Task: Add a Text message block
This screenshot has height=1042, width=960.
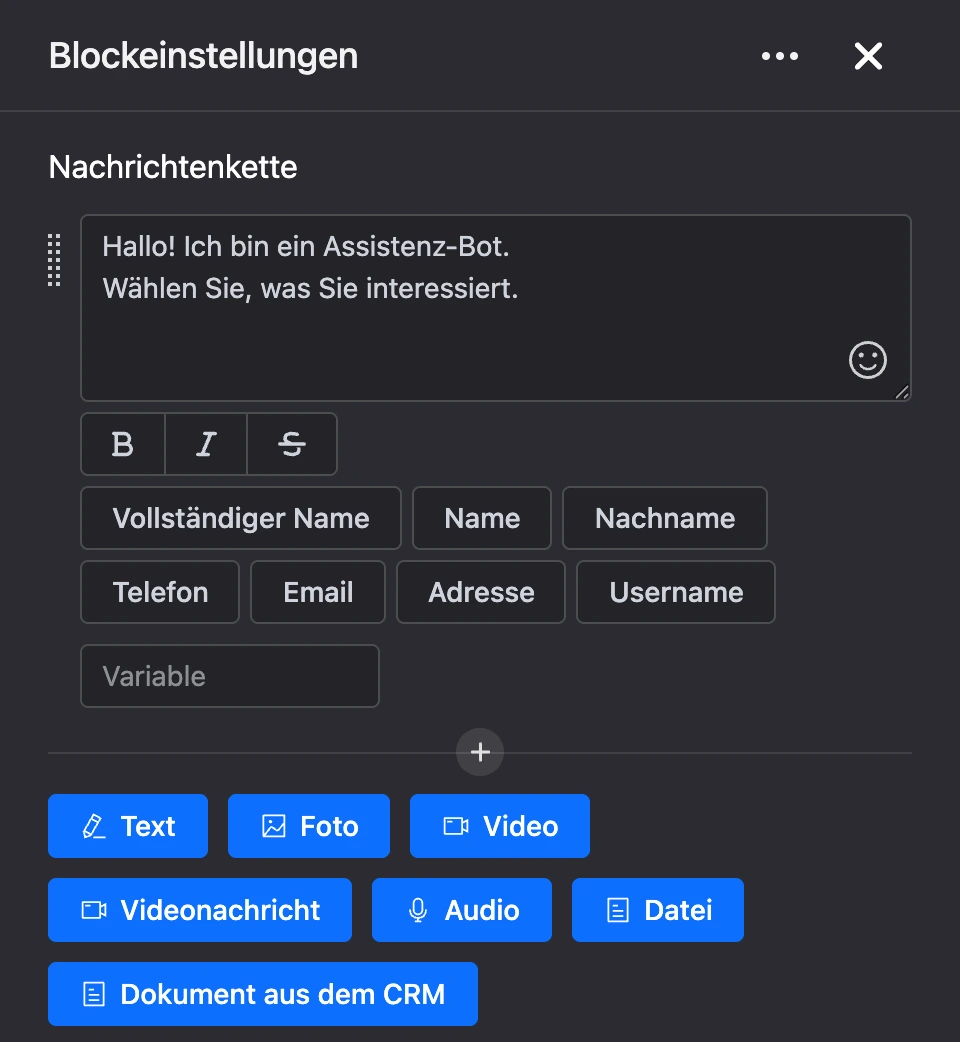Action: click(128, 826)
